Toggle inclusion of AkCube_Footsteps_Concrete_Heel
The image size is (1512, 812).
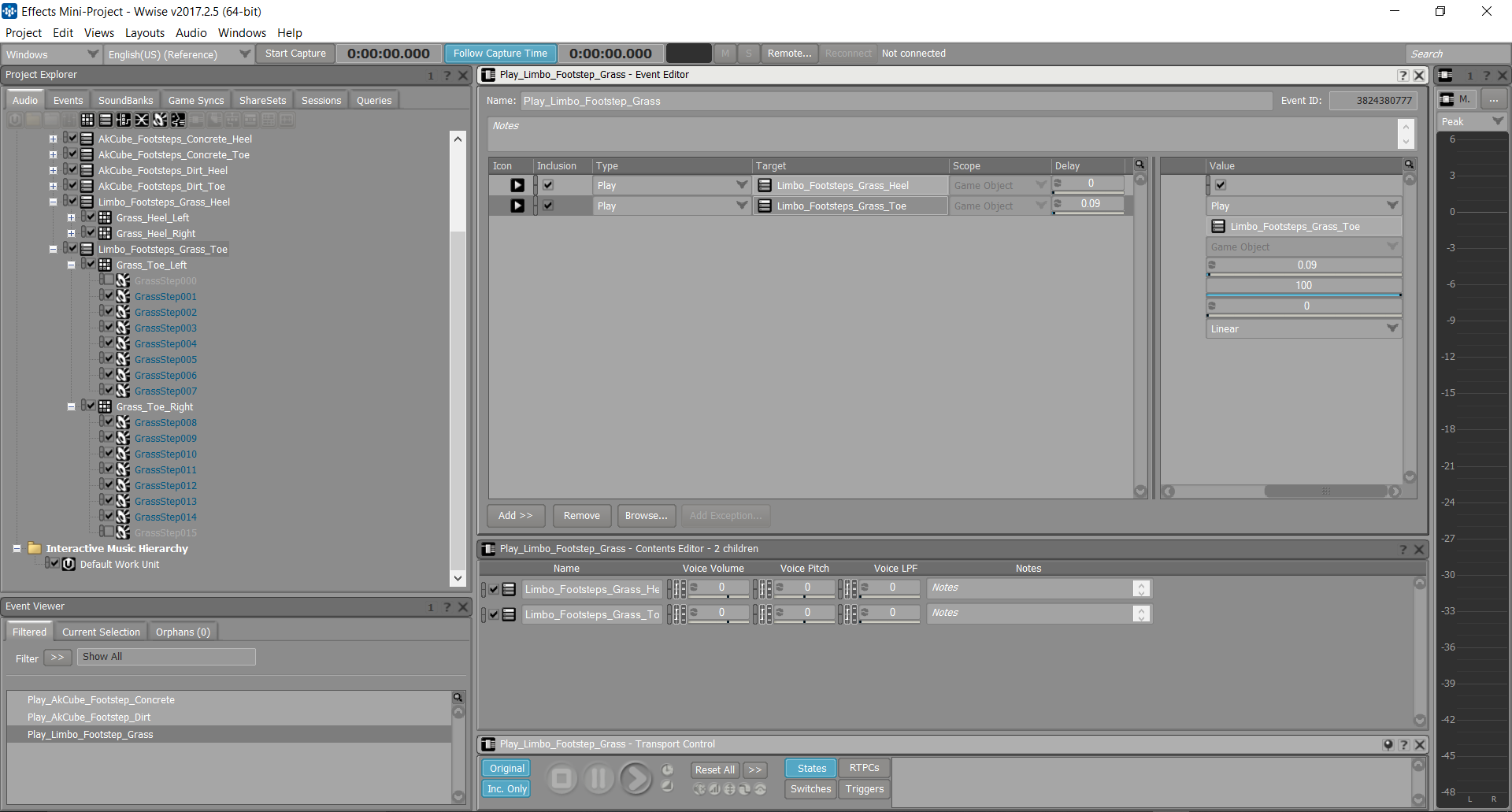[72, 138]
